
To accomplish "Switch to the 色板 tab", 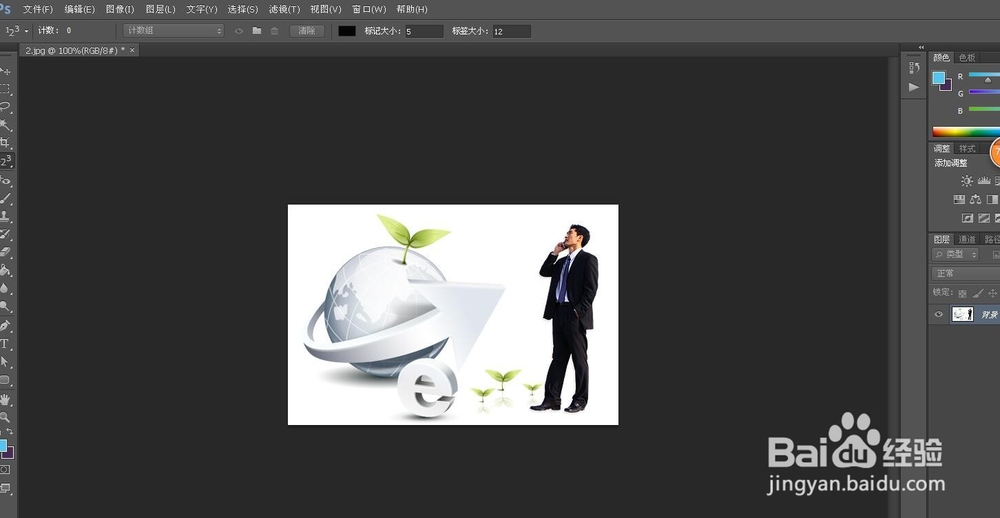I will click(967, 57).
